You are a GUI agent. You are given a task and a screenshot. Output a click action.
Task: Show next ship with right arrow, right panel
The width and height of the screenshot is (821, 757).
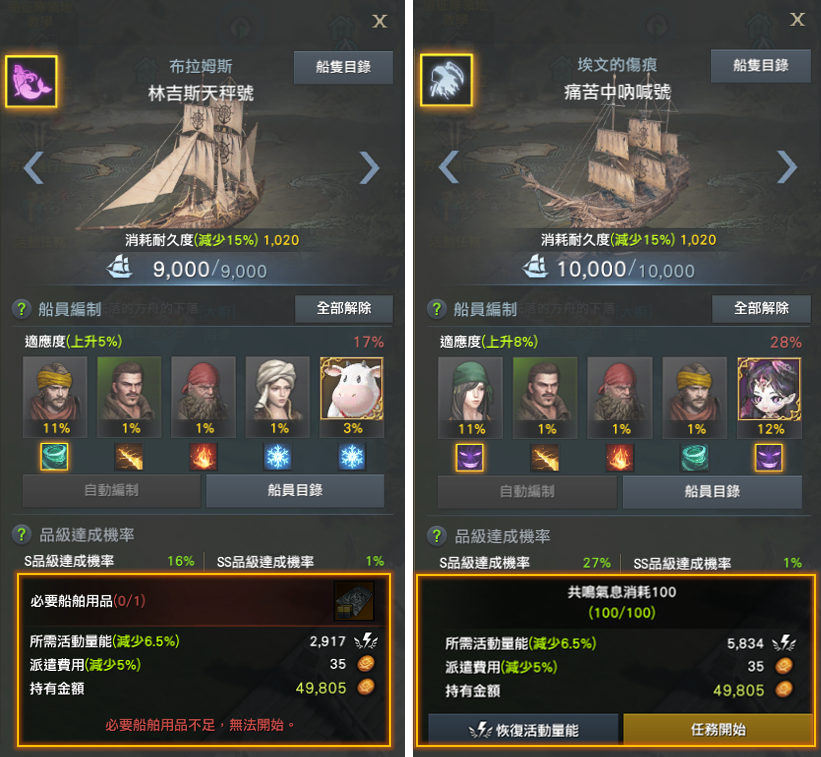coord(786,167)
